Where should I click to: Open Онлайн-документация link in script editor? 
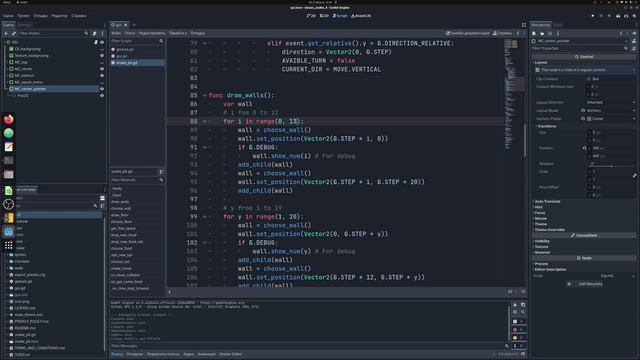[467, 33]
